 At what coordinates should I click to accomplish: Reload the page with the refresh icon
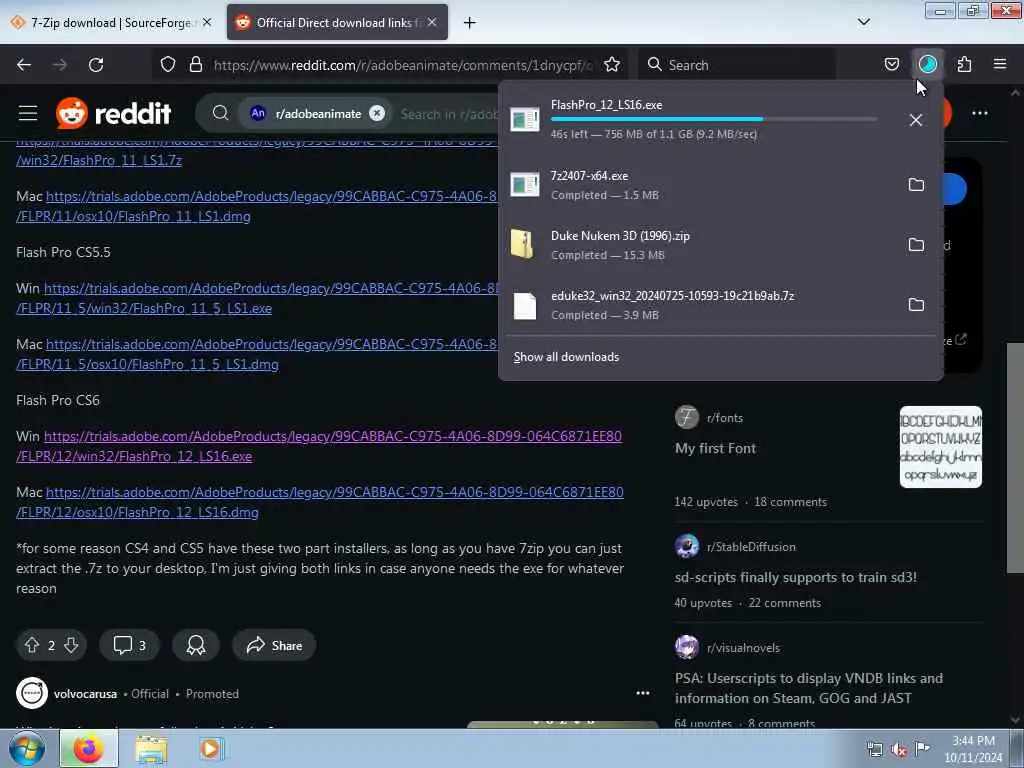[x=96, y=65]
